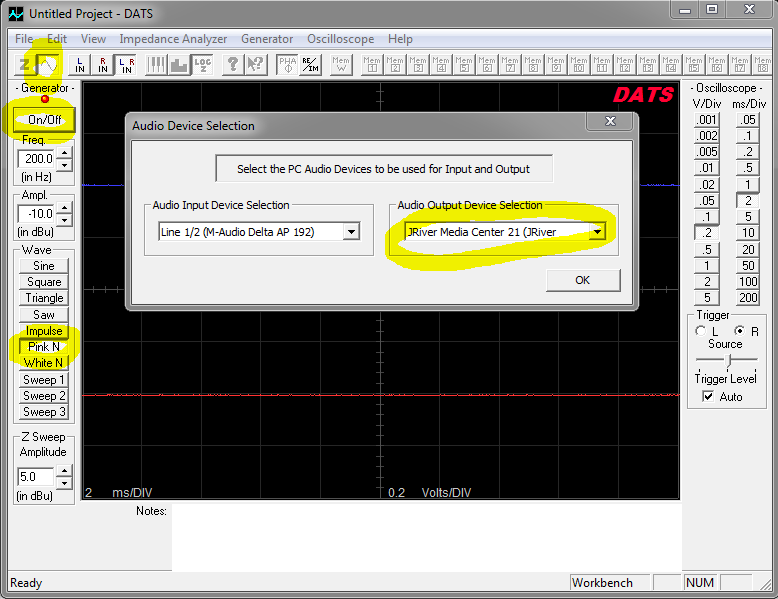
Task: Toggle the Generator On/Off button
Action: pyautogui.click(x=44, y=120)
